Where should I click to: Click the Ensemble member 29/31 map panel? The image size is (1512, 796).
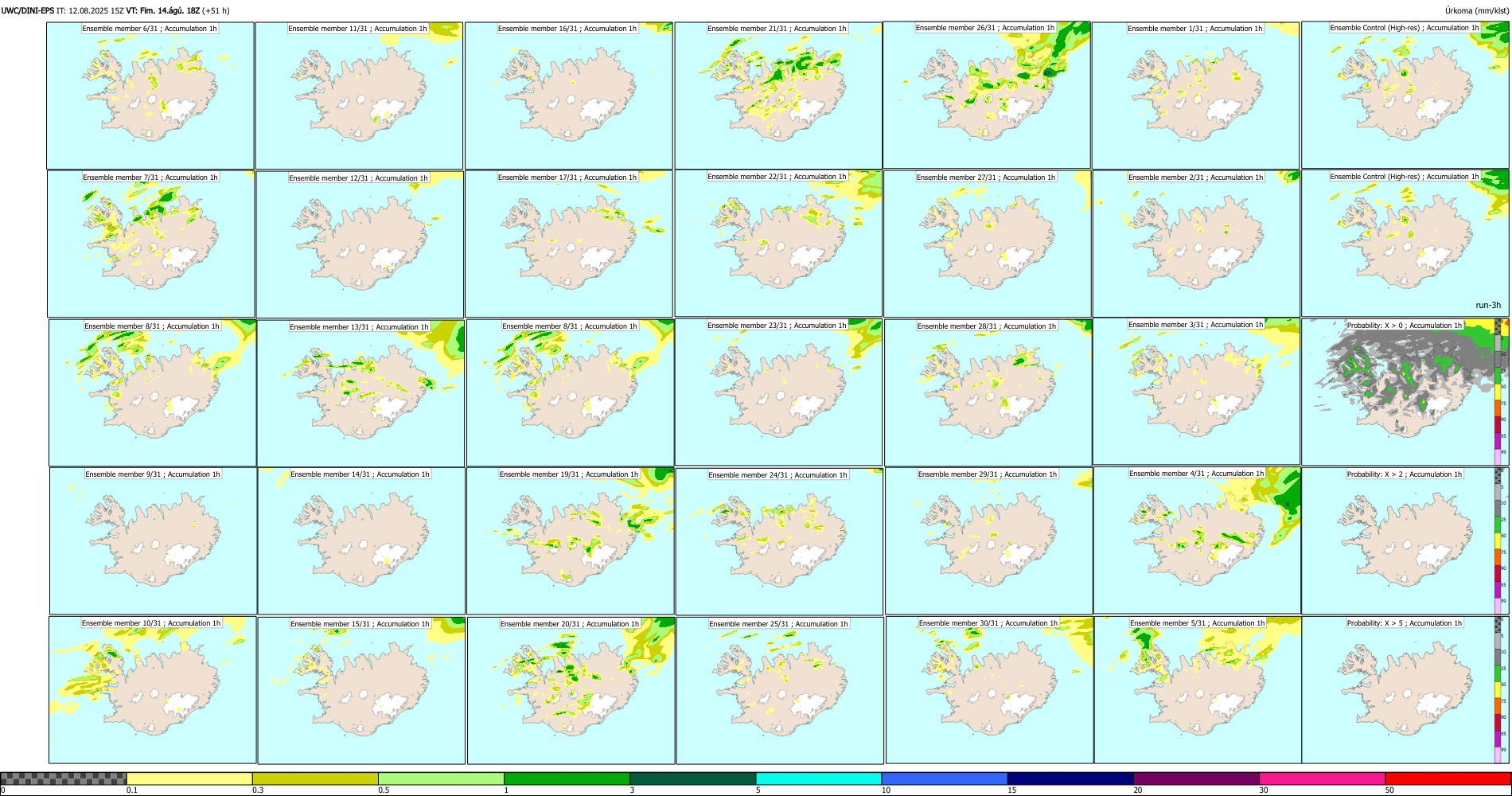click(x=989, y=540)
